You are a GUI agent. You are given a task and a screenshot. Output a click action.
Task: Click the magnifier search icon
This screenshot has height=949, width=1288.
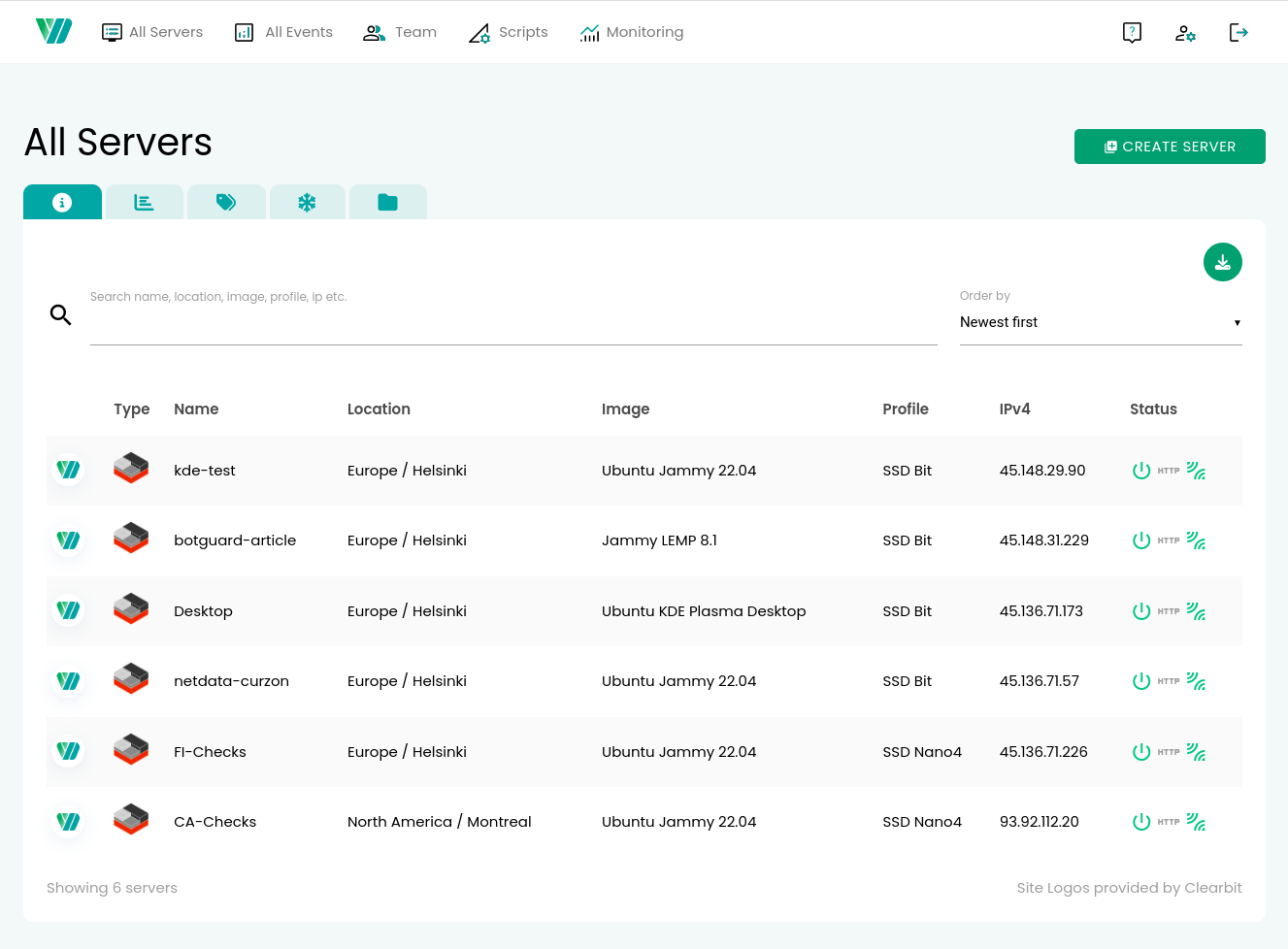[60, 314]
